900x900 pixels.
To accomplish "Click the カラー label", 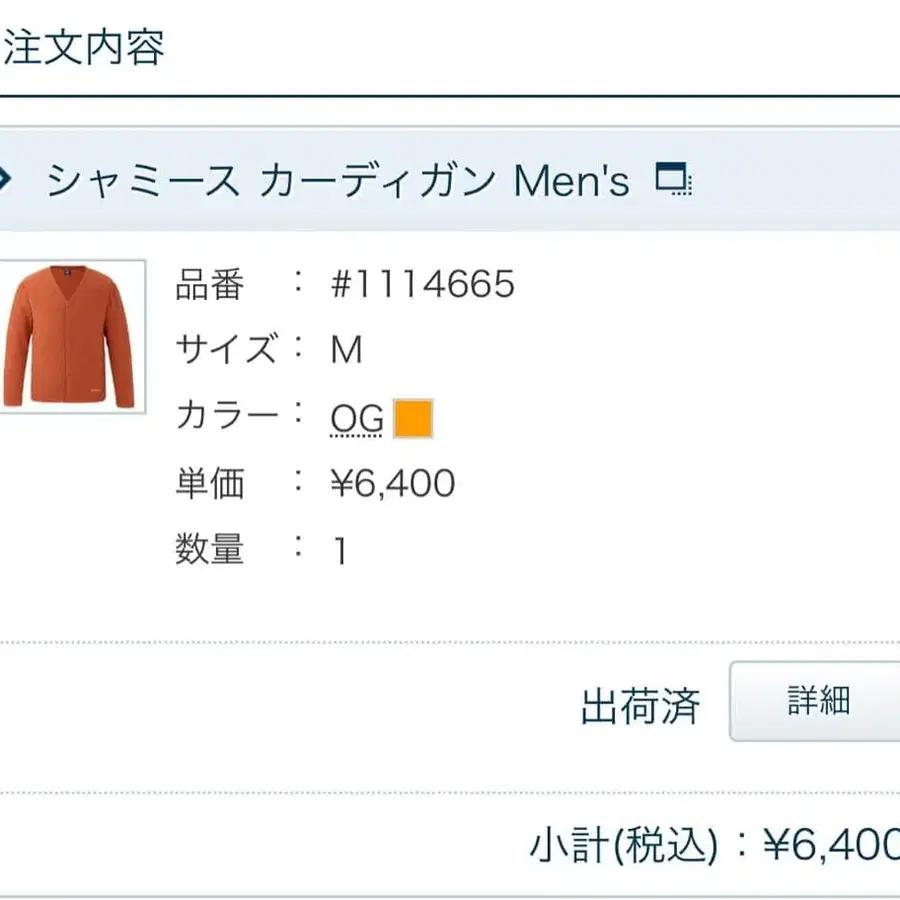I will [x=226, y=416].
